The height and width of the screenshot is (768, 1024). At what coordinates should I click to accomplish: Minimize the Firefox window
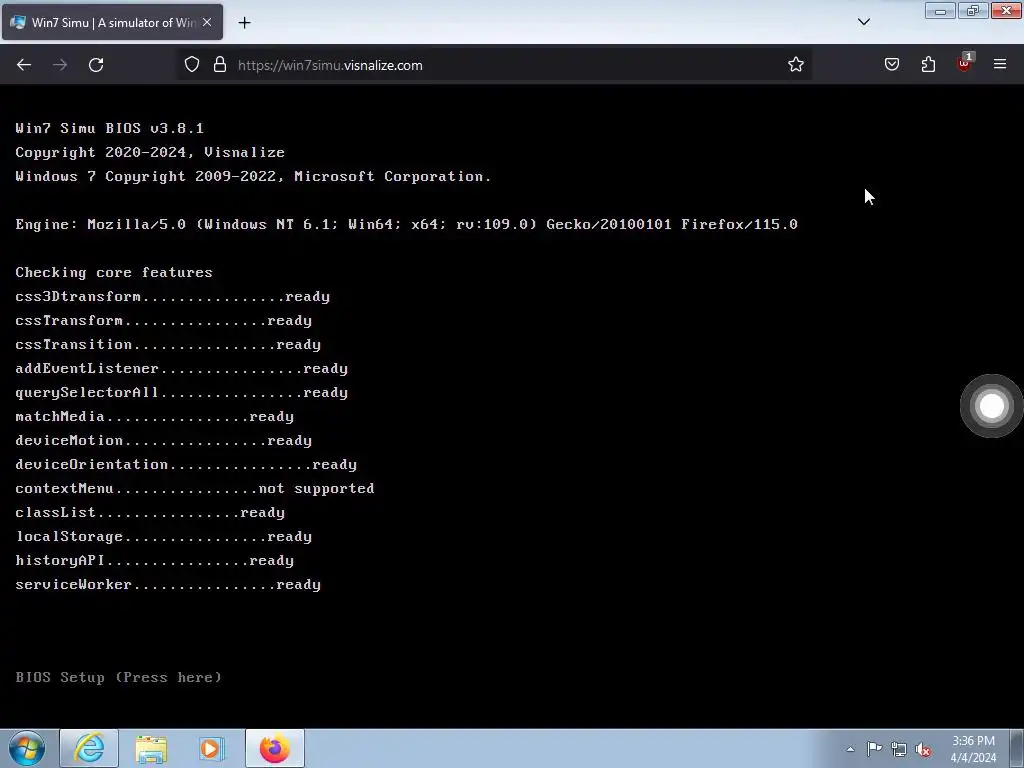click(x=940, y=10)
